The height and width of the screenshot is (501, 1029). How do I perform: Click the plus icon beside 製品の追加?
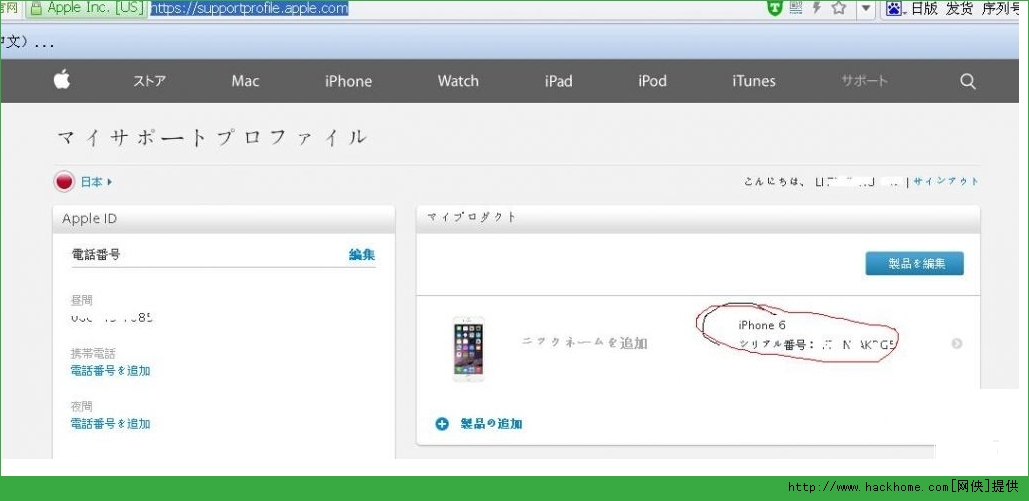pyautogui.click(x=442, y=424)
